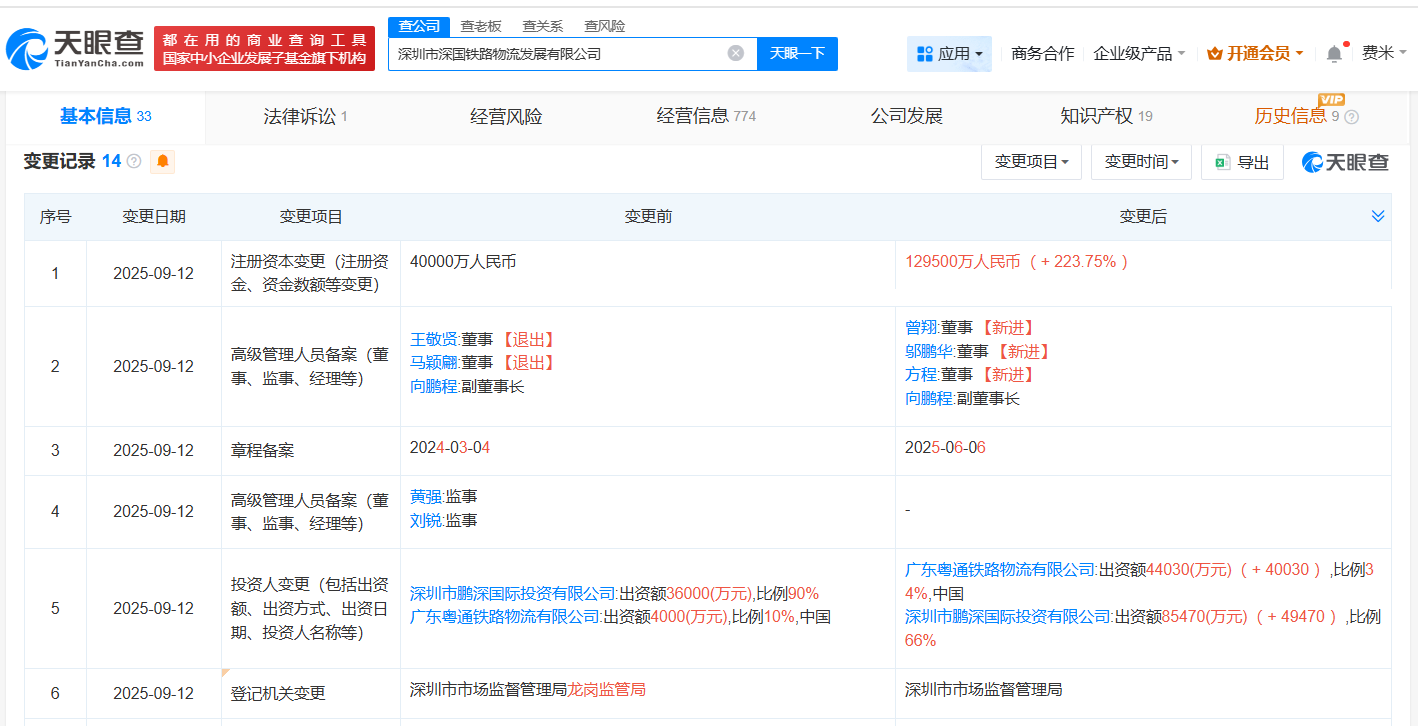Click the Excel icon inside the 导出 button
The height and width of the screenshot is (726, 1418).
(x=1221, y=162)
